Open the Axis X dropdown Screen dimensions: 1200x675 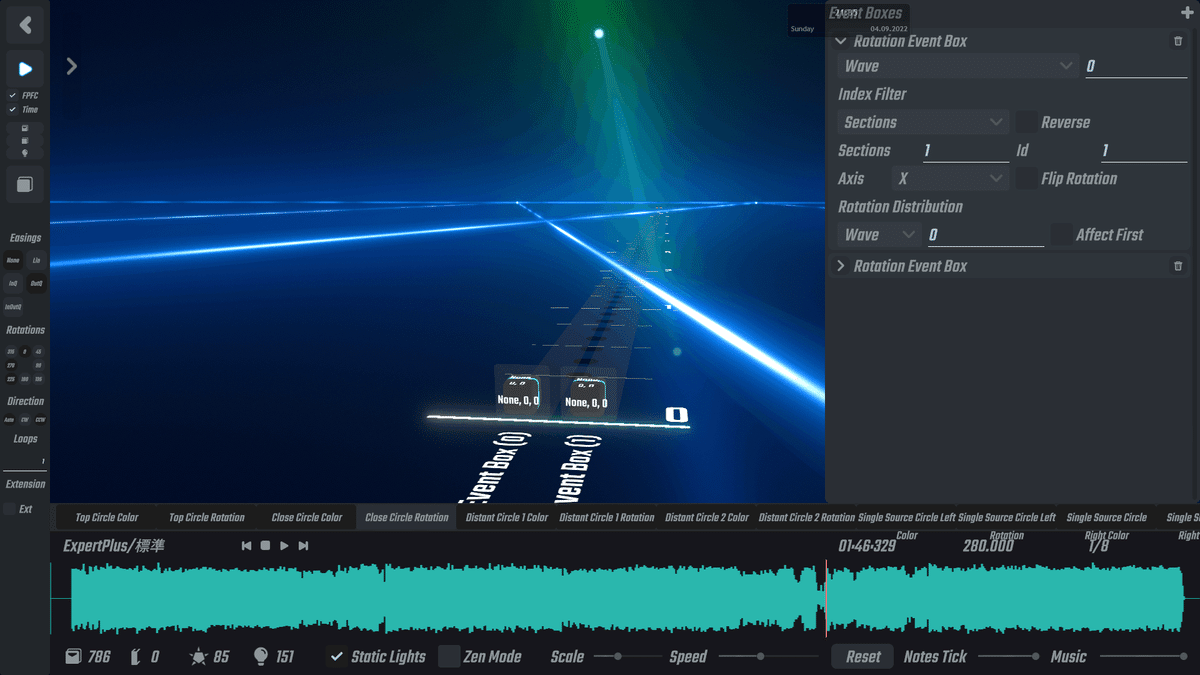(x=950, y=178)
